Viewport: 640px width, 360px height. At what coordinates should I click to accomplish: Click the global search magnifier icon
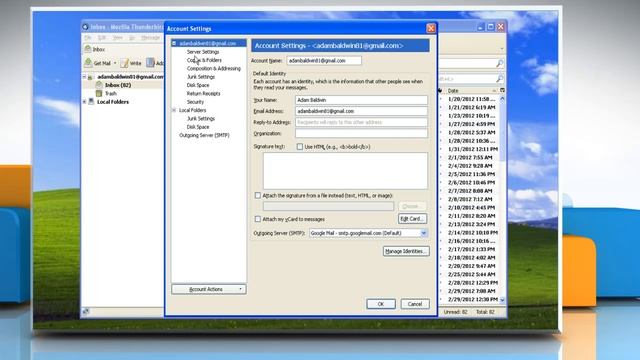pyautogui.click(x=500, y=63)
